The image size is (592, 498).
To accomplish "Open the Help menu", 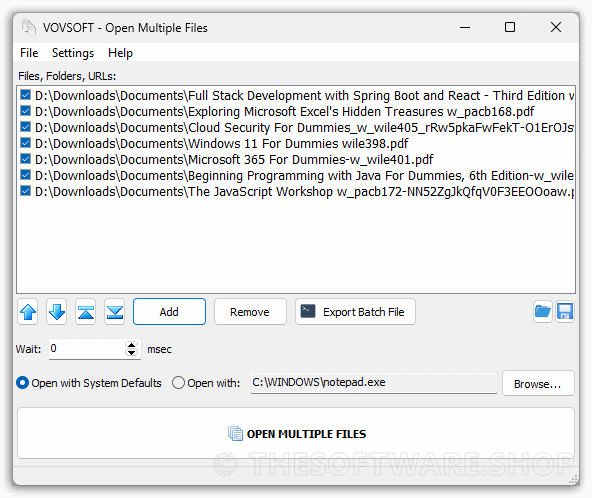I will pyautogui.click(x=120, y=53).
